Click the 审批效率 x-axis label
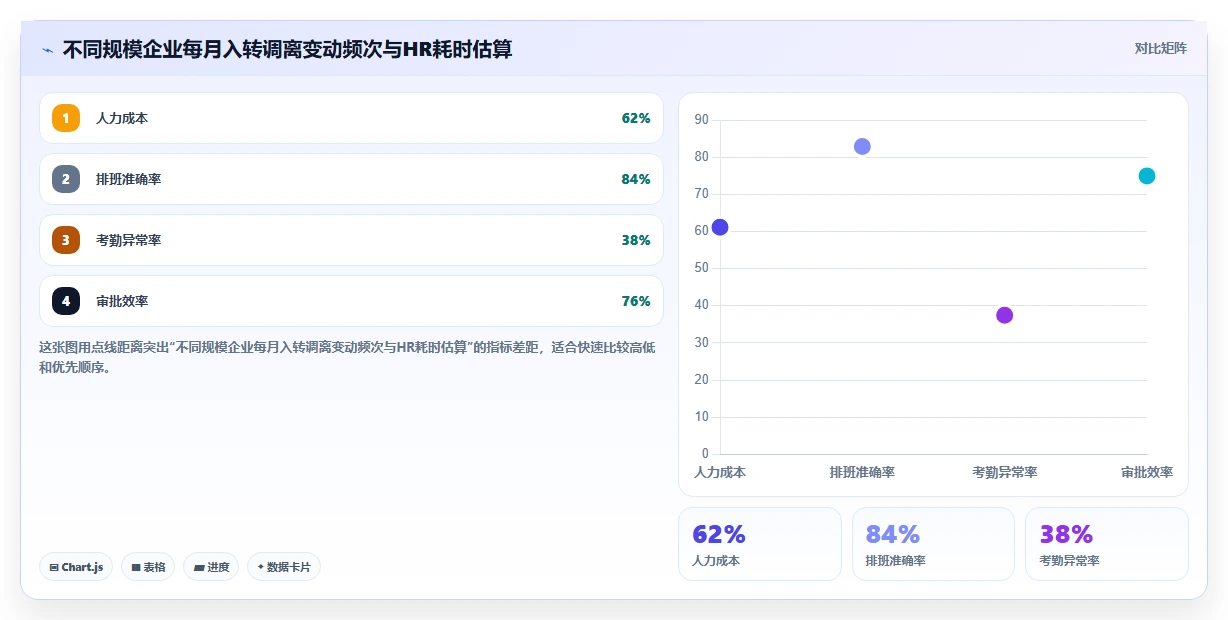This screenshot has width=1228, height=620. coord(1147,472)
